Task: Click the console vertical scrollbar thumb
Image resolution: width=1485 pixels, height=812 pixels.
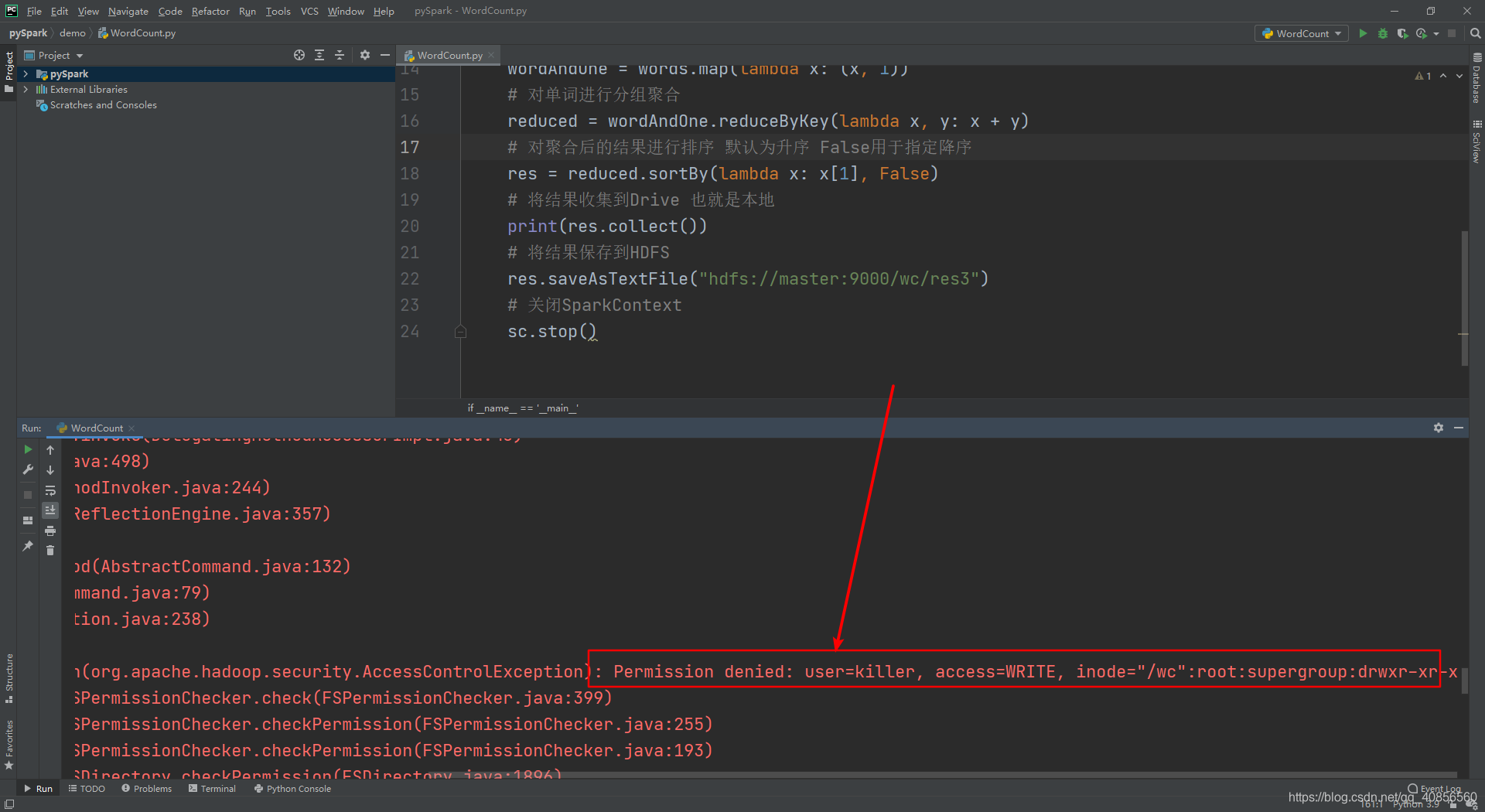Action: (x=1464, y=682)
